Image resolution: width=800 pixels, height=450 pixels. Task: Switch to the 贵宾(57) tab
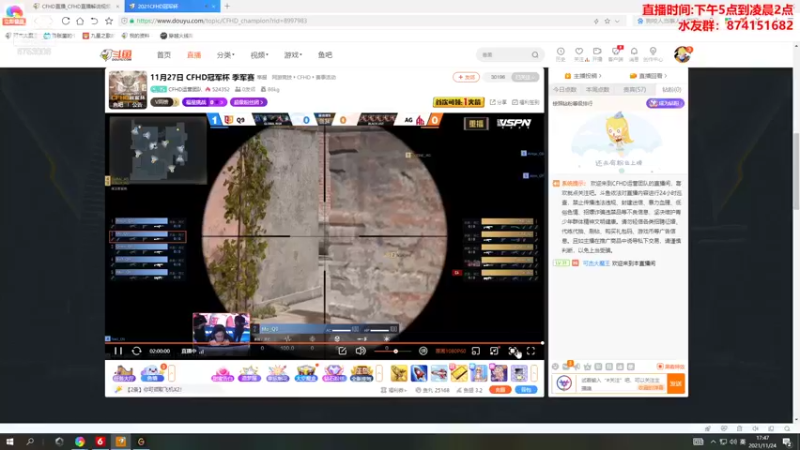click(x=635, y=90)
